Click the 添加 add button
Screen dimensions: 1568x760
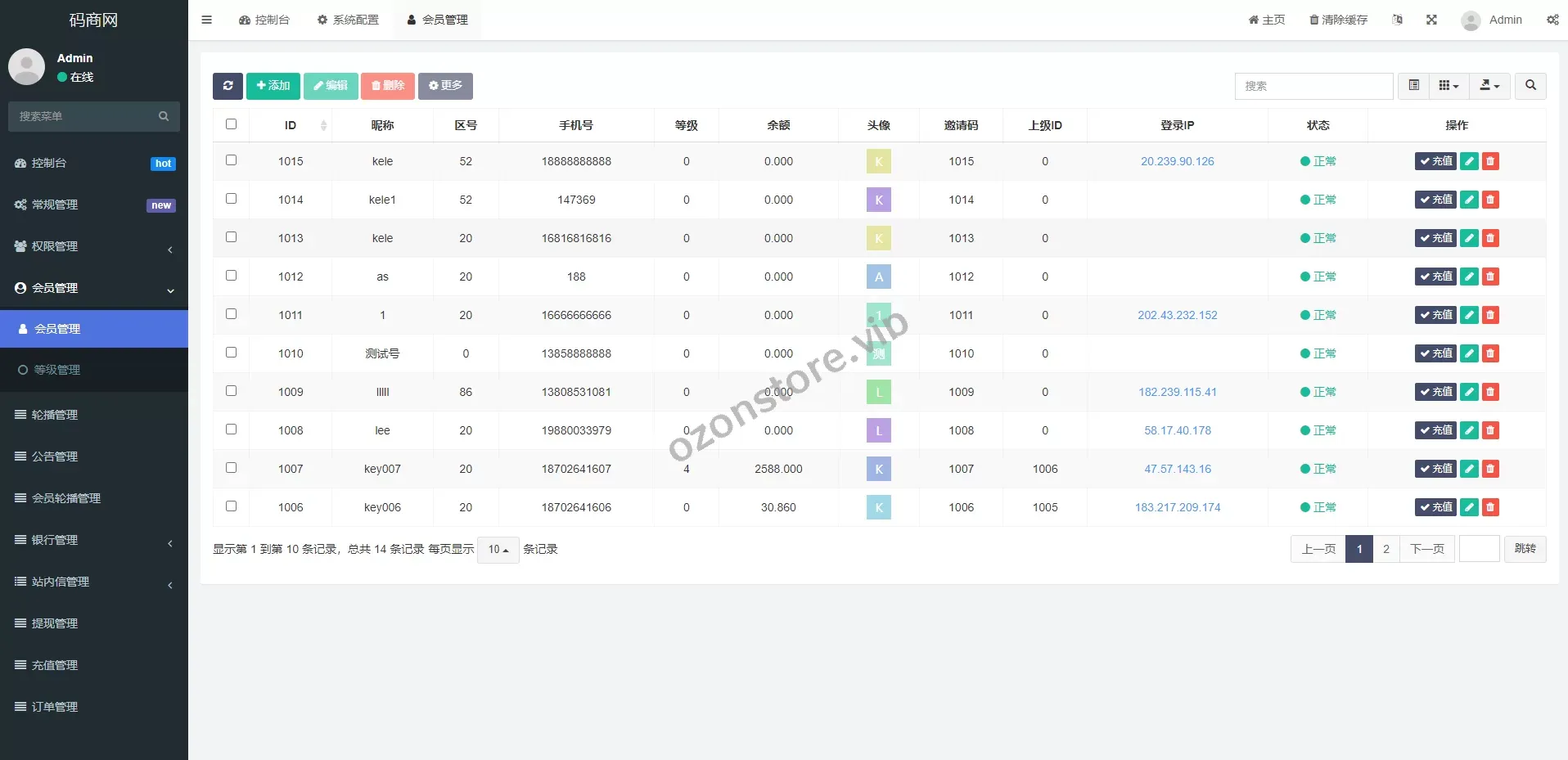(x=273, y=86)
